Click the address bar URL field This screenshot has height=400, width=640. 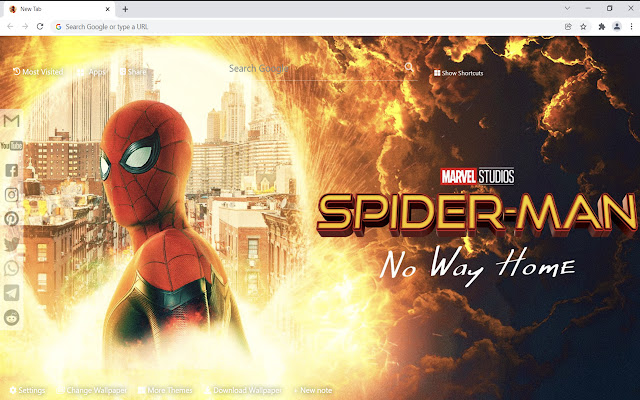pyautogui.click(x=306, y=27)
